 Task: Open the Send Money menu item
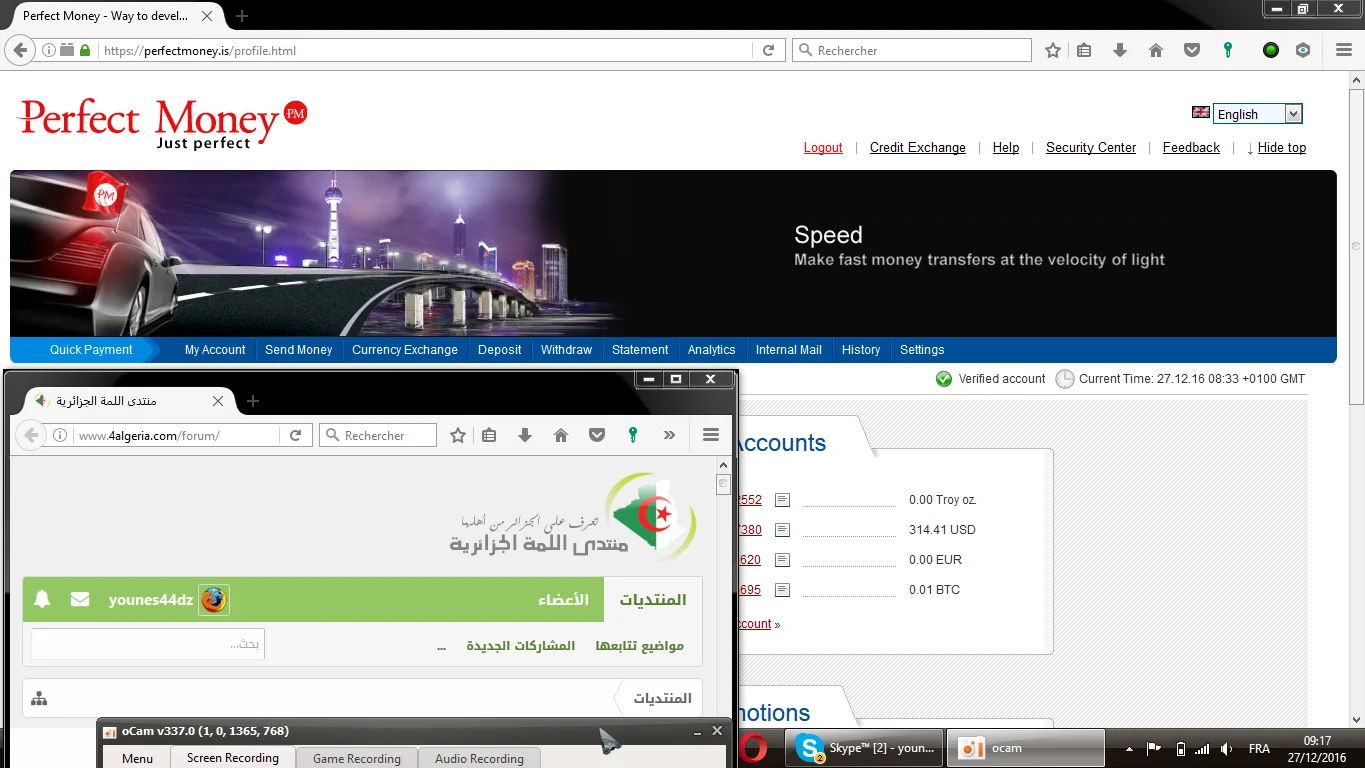[298, 350]
